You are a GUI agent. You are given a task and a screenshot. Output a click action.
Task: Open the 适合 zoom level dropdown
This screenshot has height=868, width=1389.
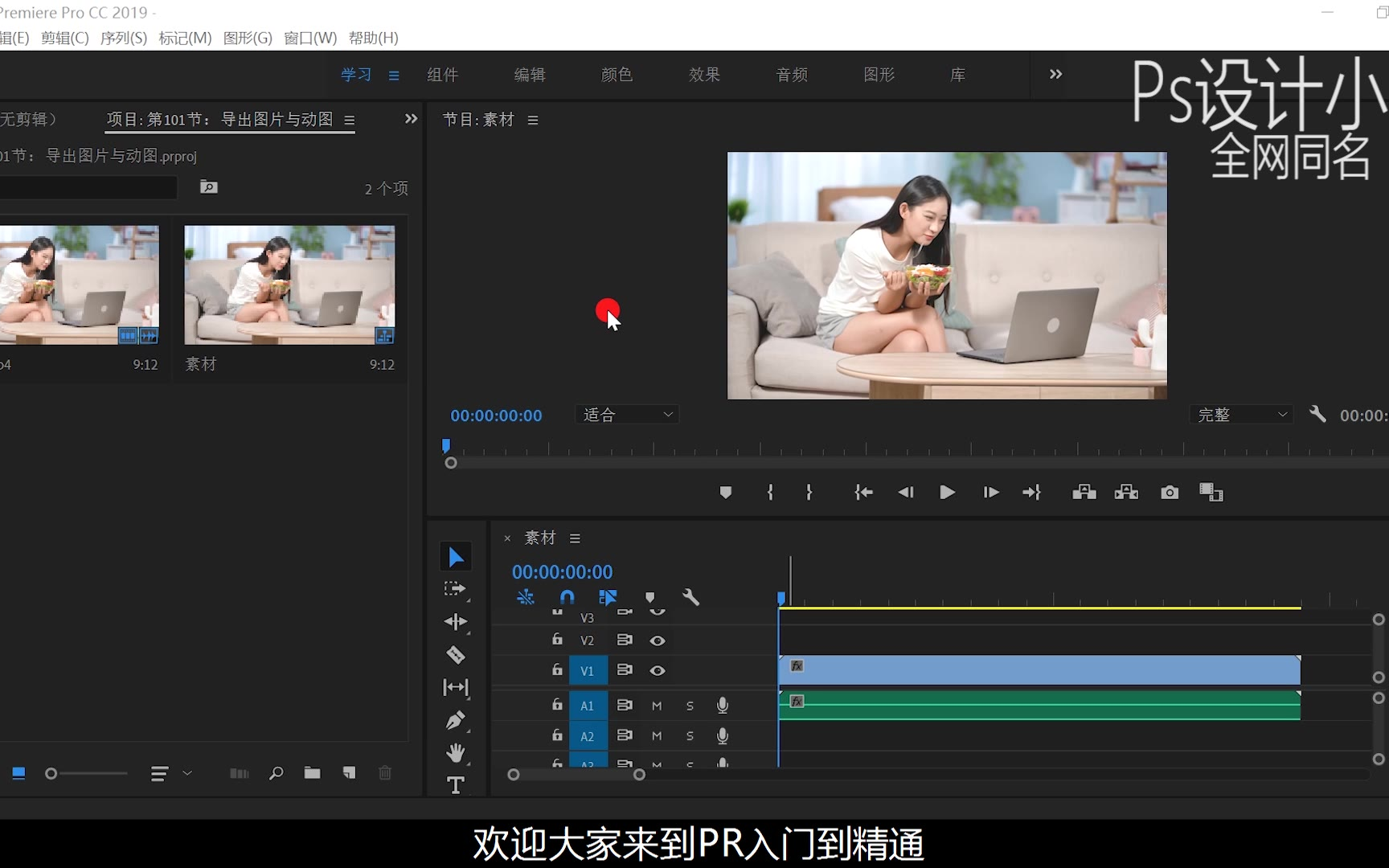point(627,415)
